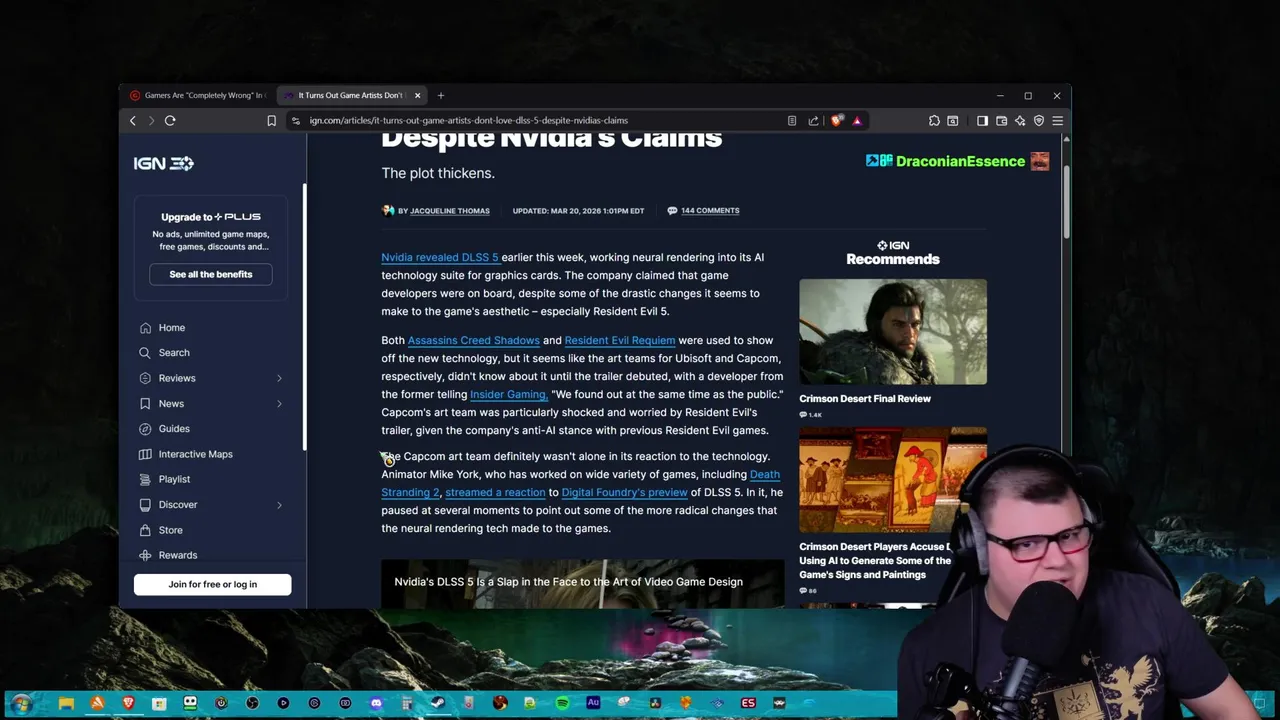This screenshot has width=1280, height=720.
Task: Play the 'Nvidia's DLSS 5 Is a Slap' video
Action: (583, 583)
